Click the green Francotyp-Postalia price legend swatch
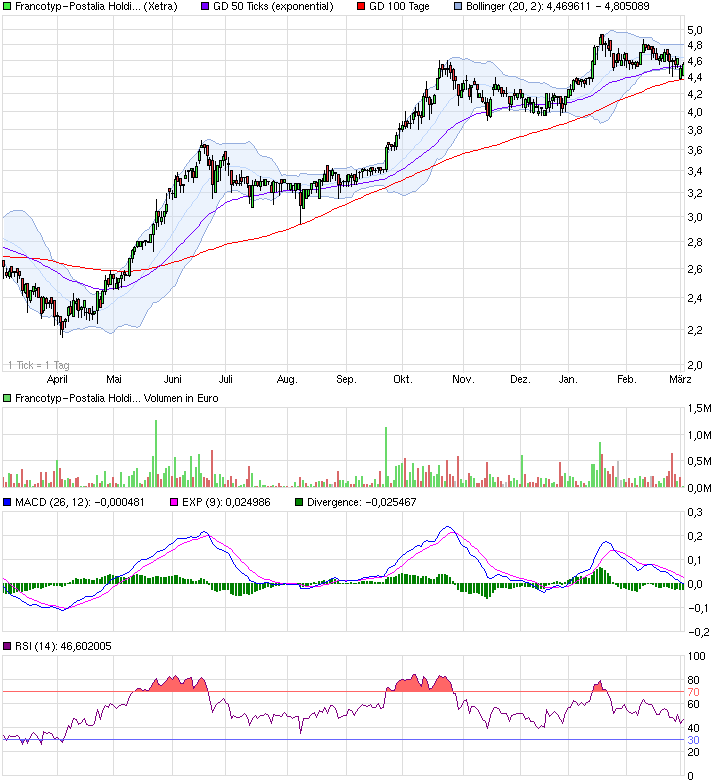This screenshot has width=726, height=784. [x=7, y=6]
